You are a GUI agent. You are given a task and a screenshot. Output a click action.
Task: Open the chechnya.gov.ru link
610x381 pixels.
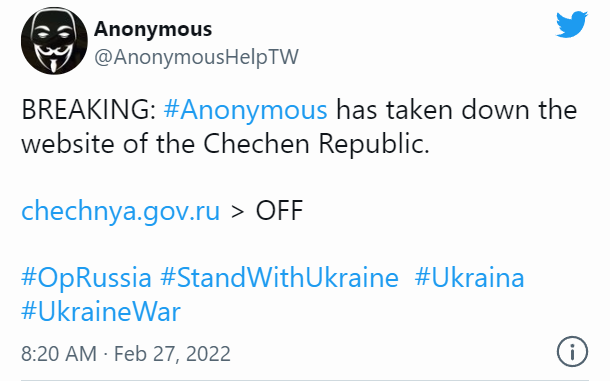coord(121,211)
